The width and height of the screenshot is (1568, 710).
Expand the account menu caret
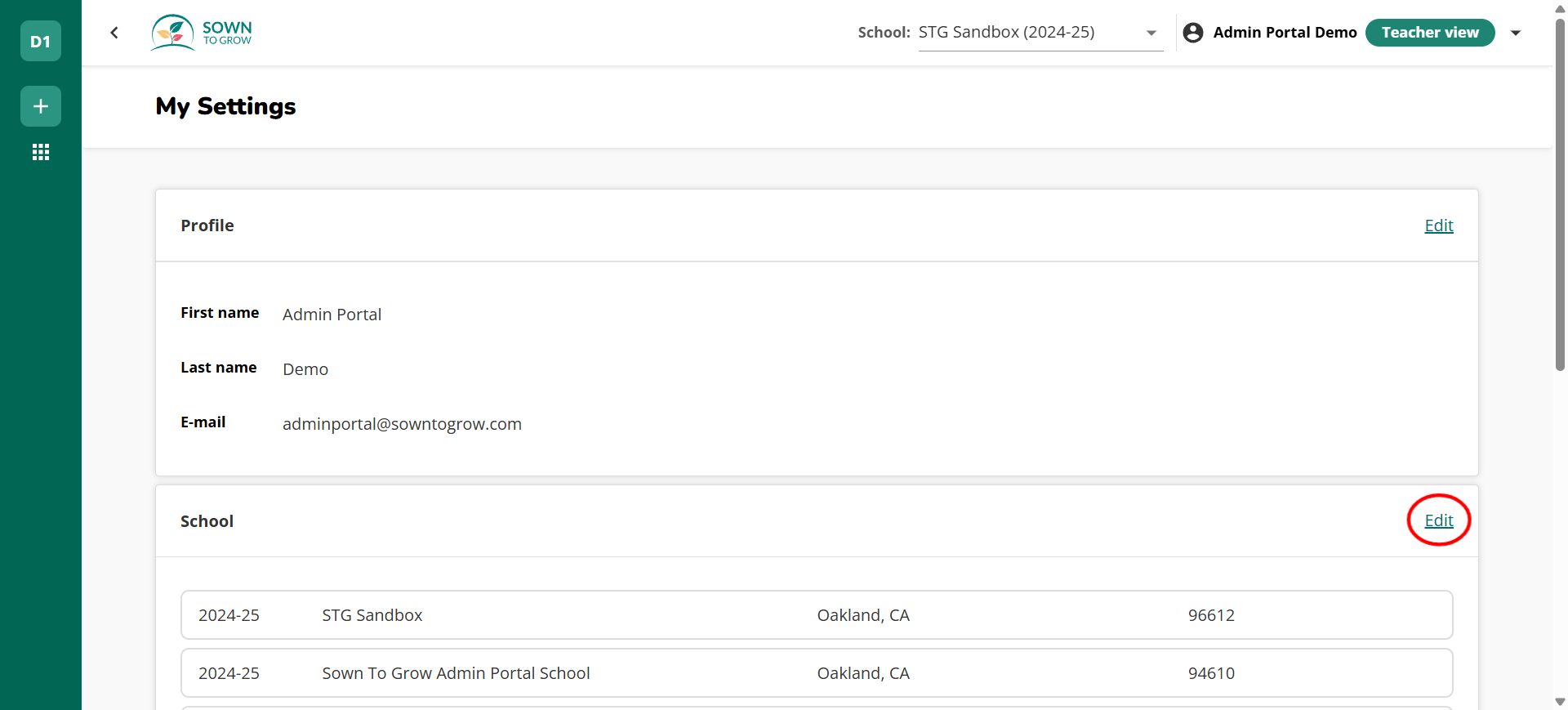click(x=1516, y=33)
